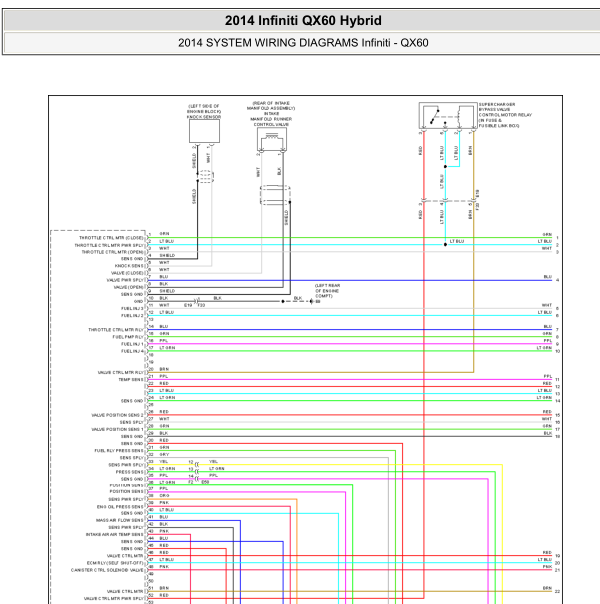Click the 'VALVE (CLOSE)' pin label

(127, 273)
